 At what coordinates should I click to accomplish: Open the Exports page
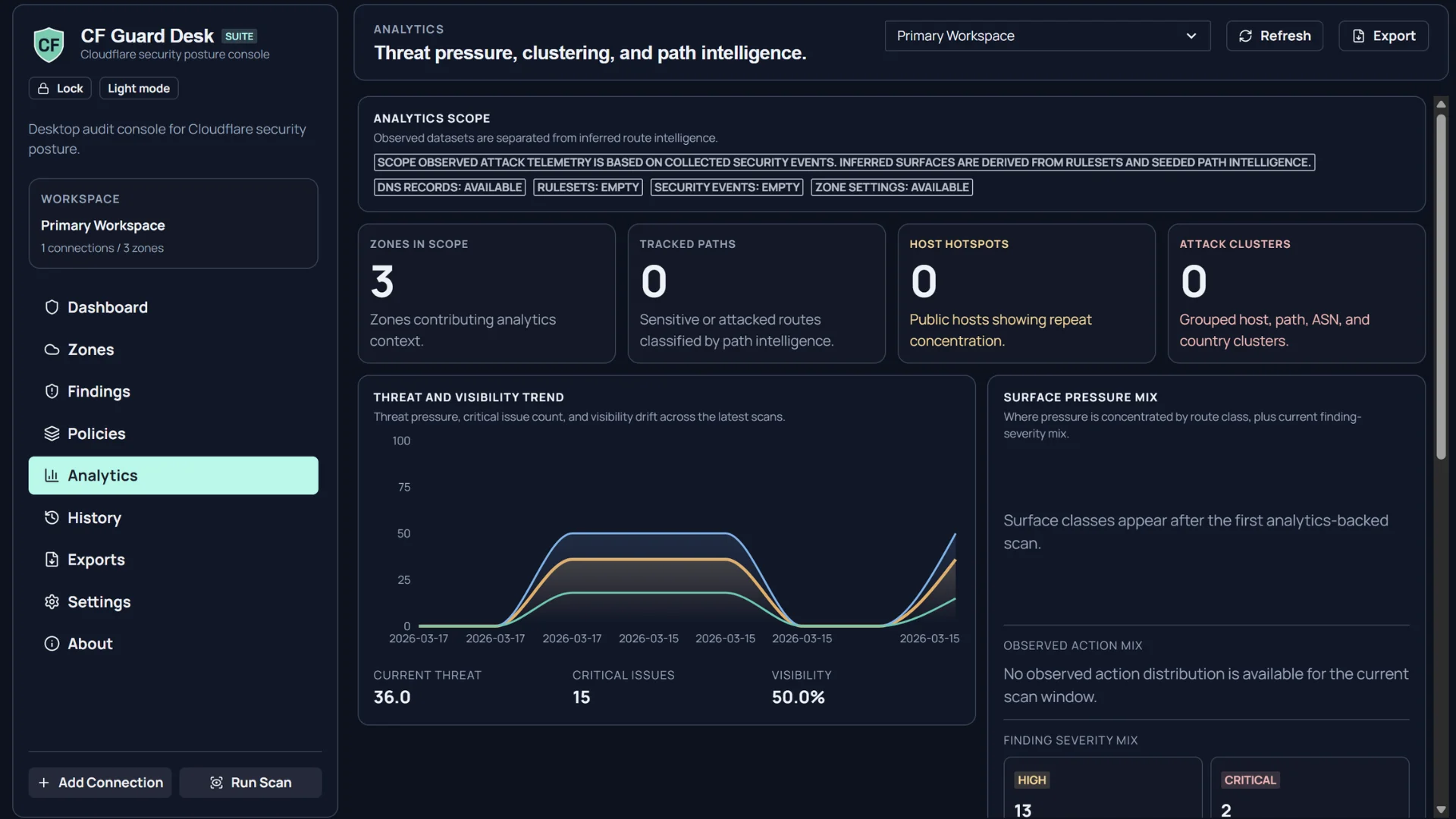click(x=174, y=560)
